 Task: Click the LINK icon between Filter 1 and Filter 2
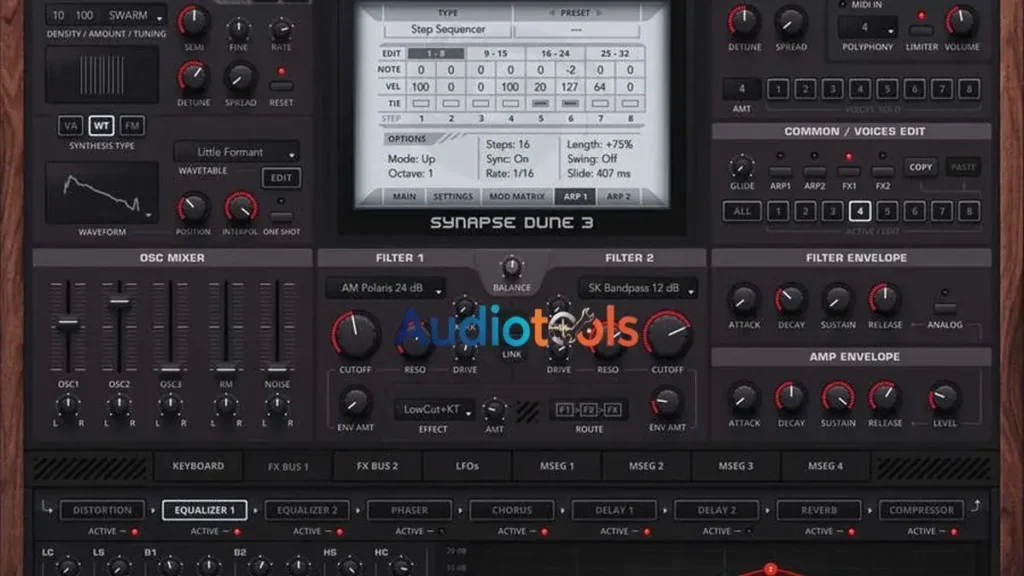510,338
